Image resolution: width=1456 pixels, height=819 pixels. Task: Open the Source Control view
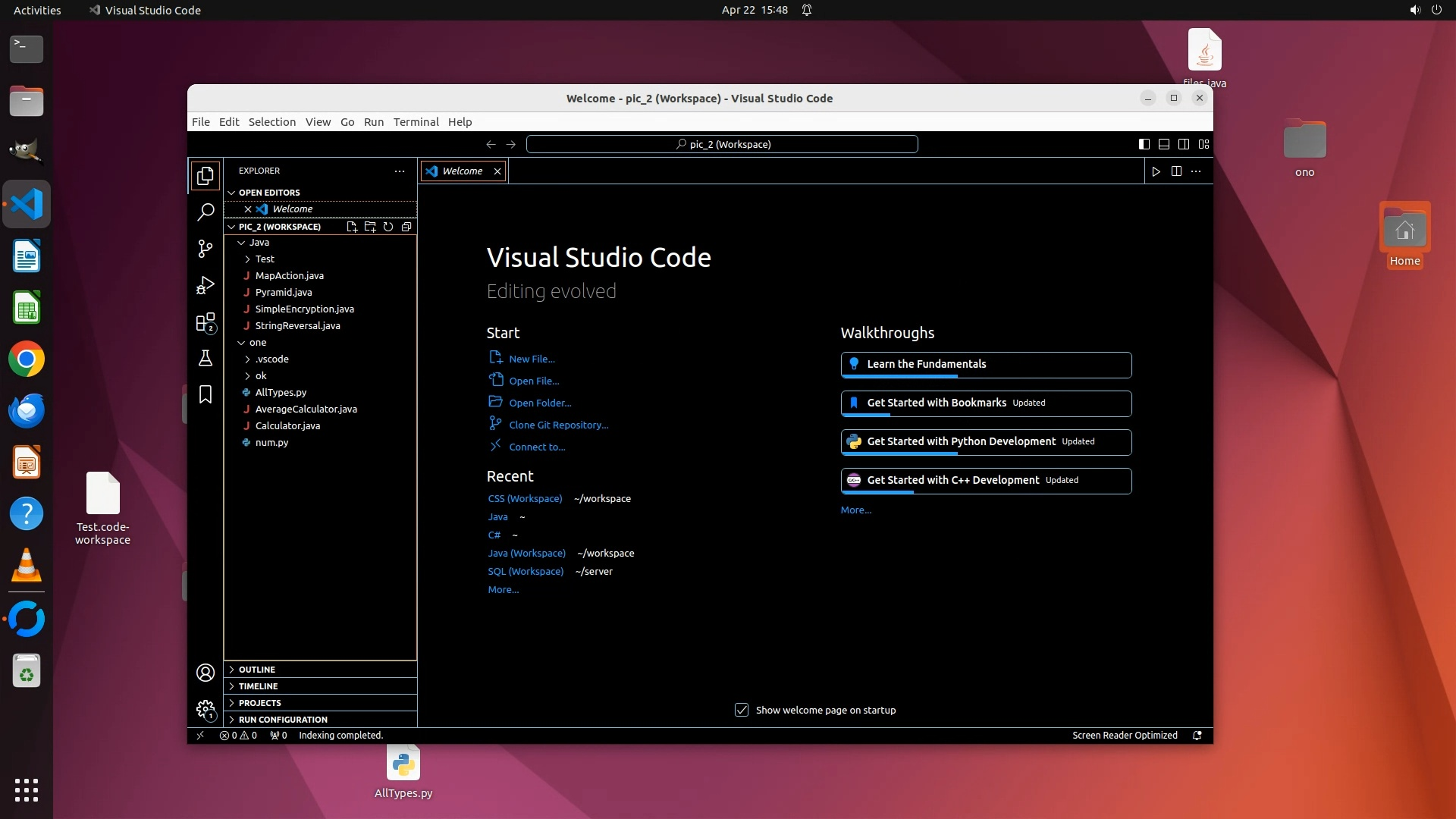206,249
